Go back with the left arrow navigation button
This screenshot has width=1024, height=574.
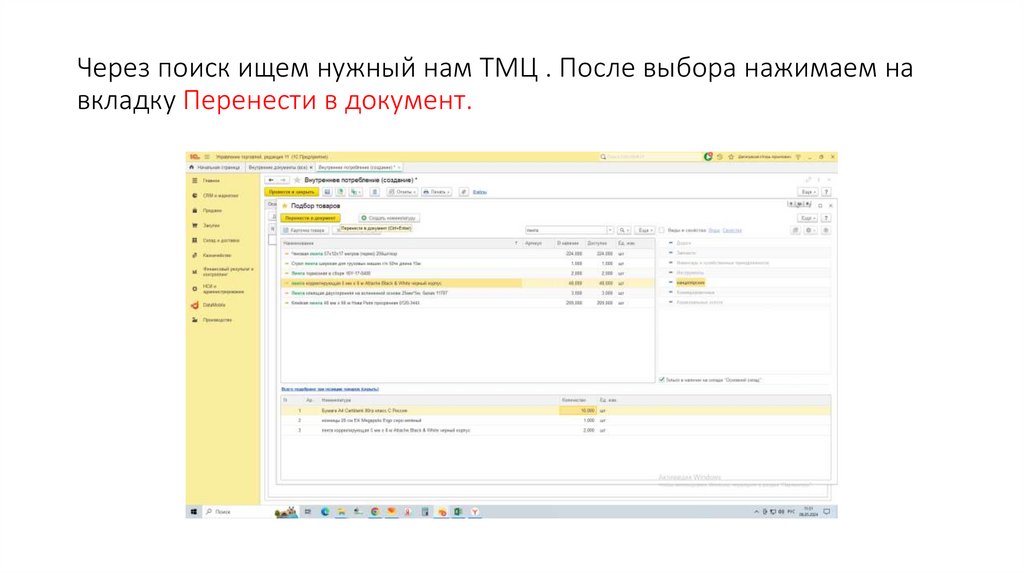(271, 180)
